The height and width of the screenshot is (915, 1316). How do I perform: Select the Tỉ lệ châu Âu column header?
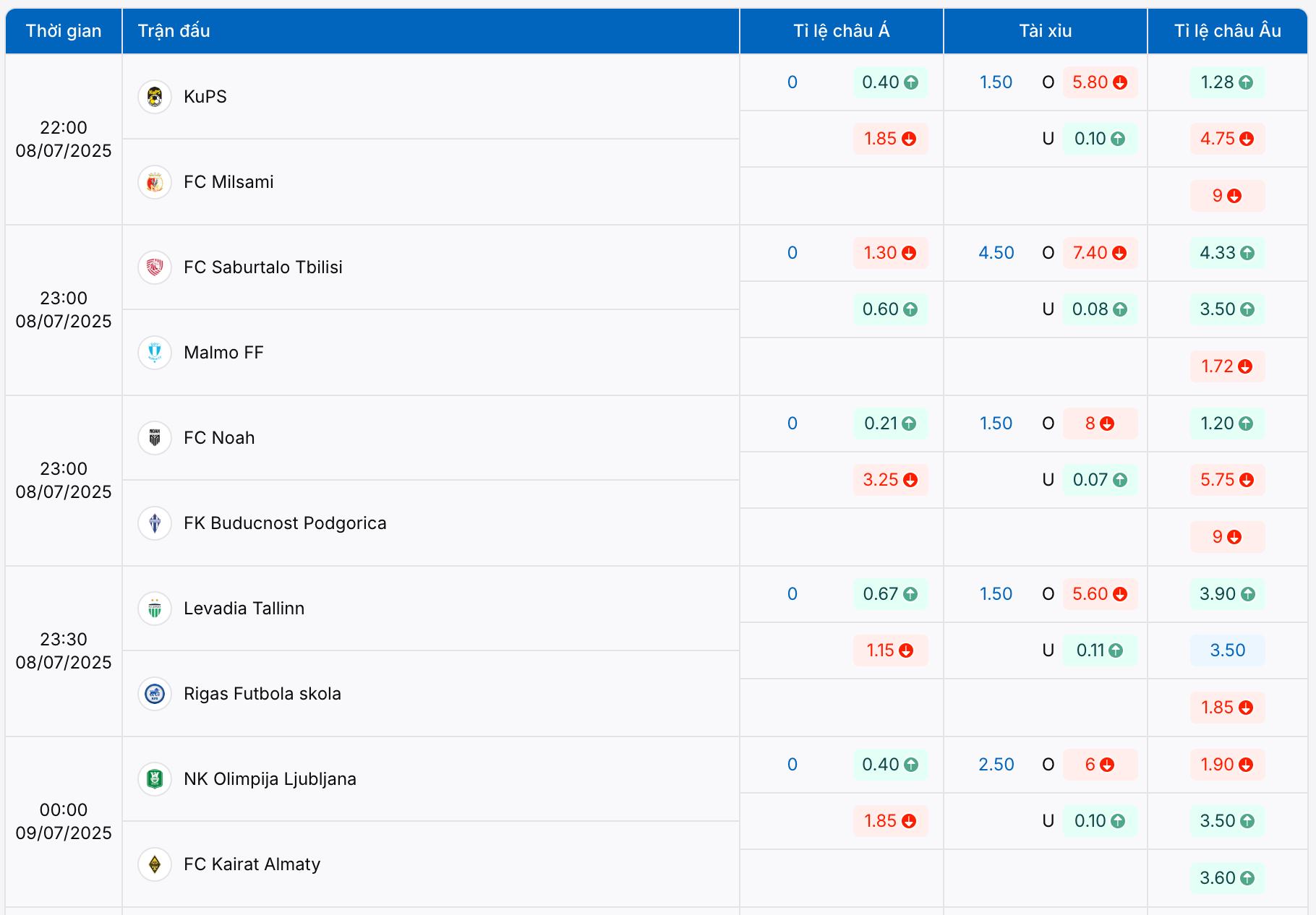pyautogui.click(x=1227, y=31)
